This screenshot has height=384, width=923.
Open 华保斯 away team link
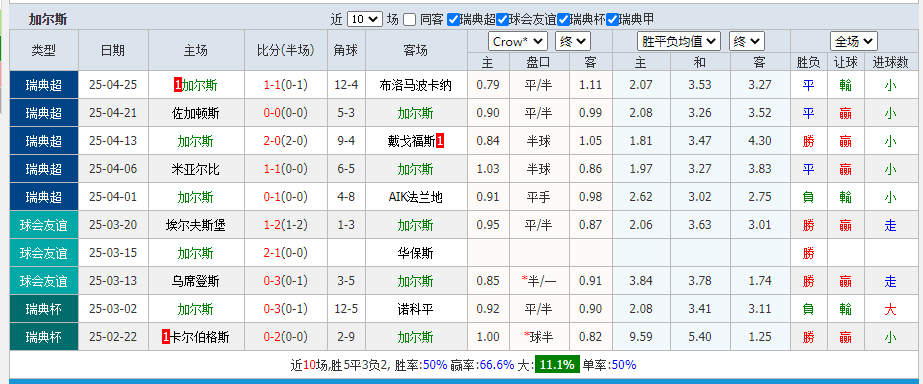click(x=416, y=253)
